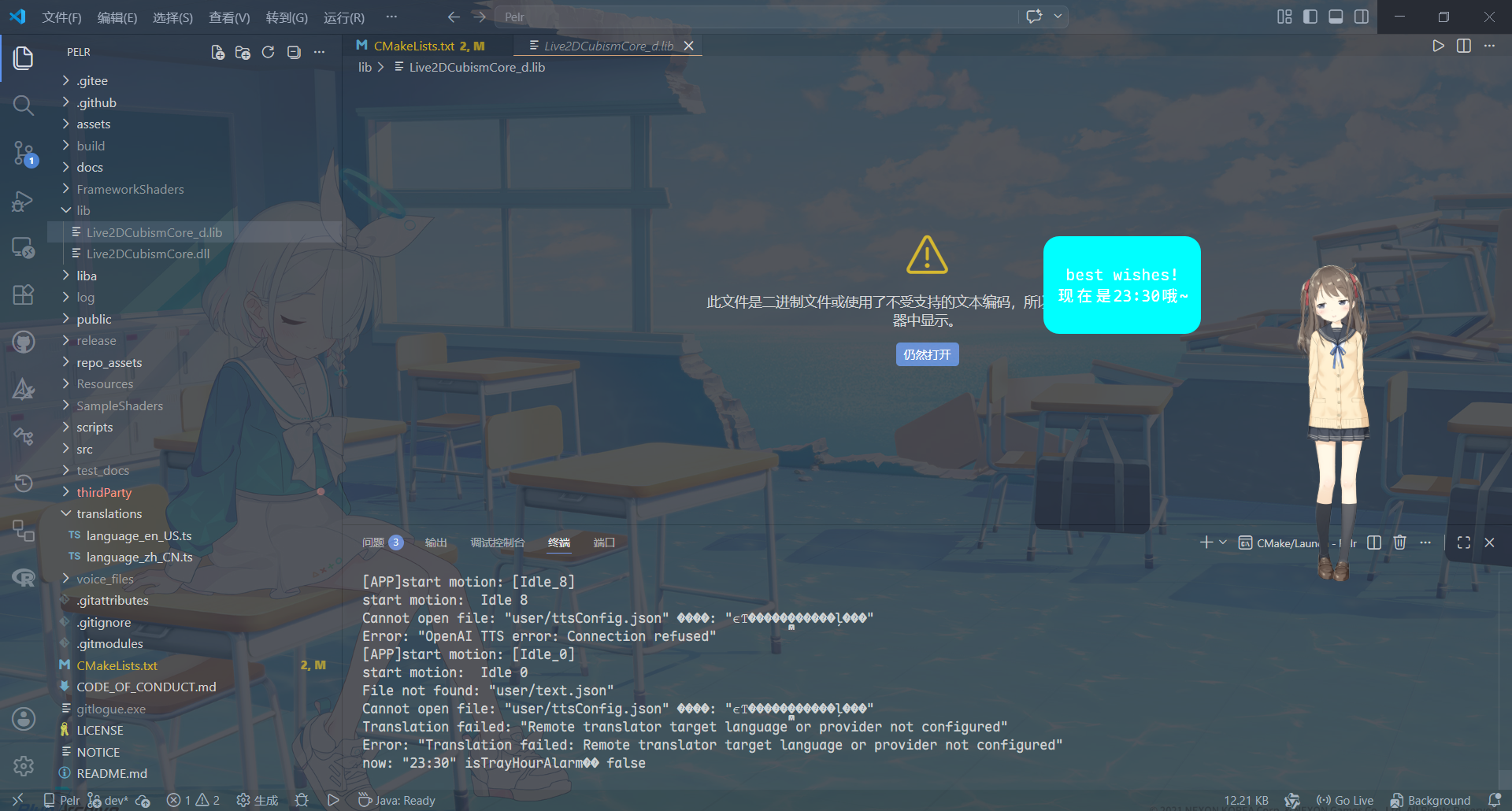
Task: Run the current file with play icon
Action: (1438, 46)
